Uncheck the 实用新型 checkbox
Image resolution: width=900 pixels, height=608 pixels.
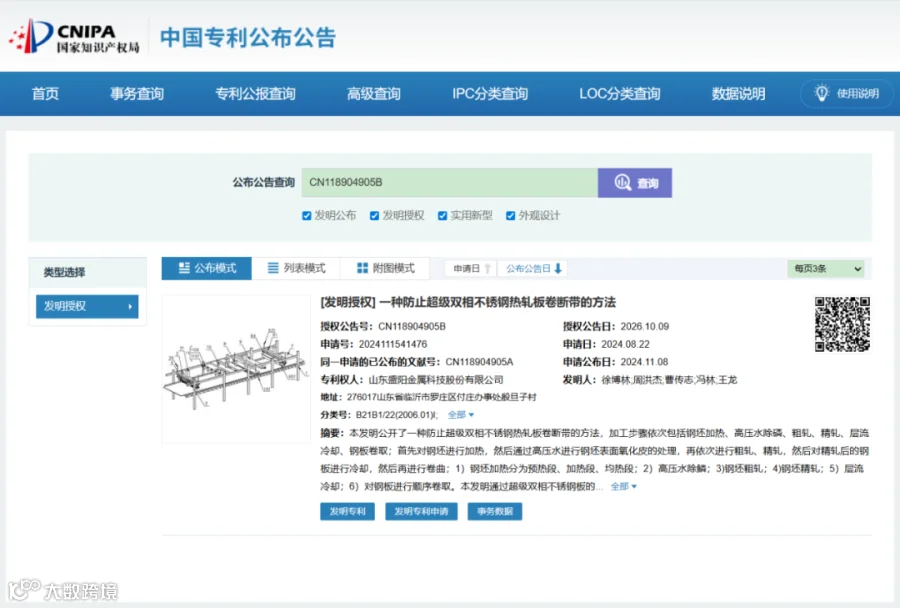(442, 216)
